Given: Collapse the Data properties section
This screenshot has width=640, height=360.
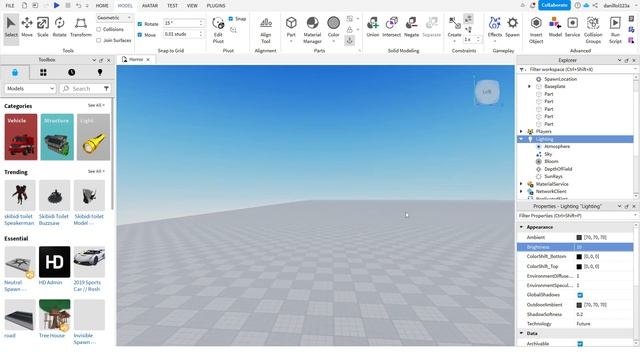Looking at the screenshot, I should (x=522, y=333).
